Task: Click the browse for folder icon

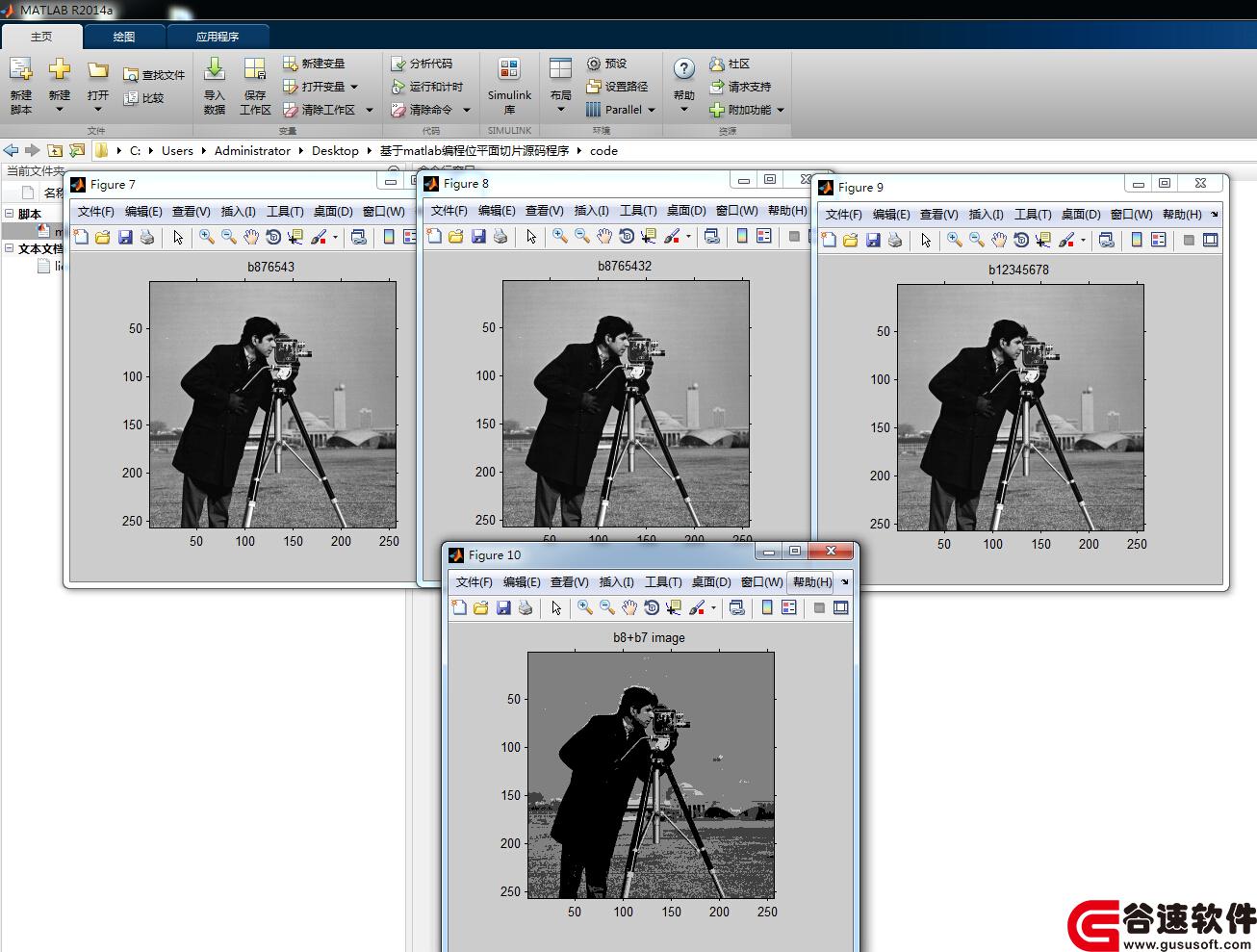Action: point(77,150)
